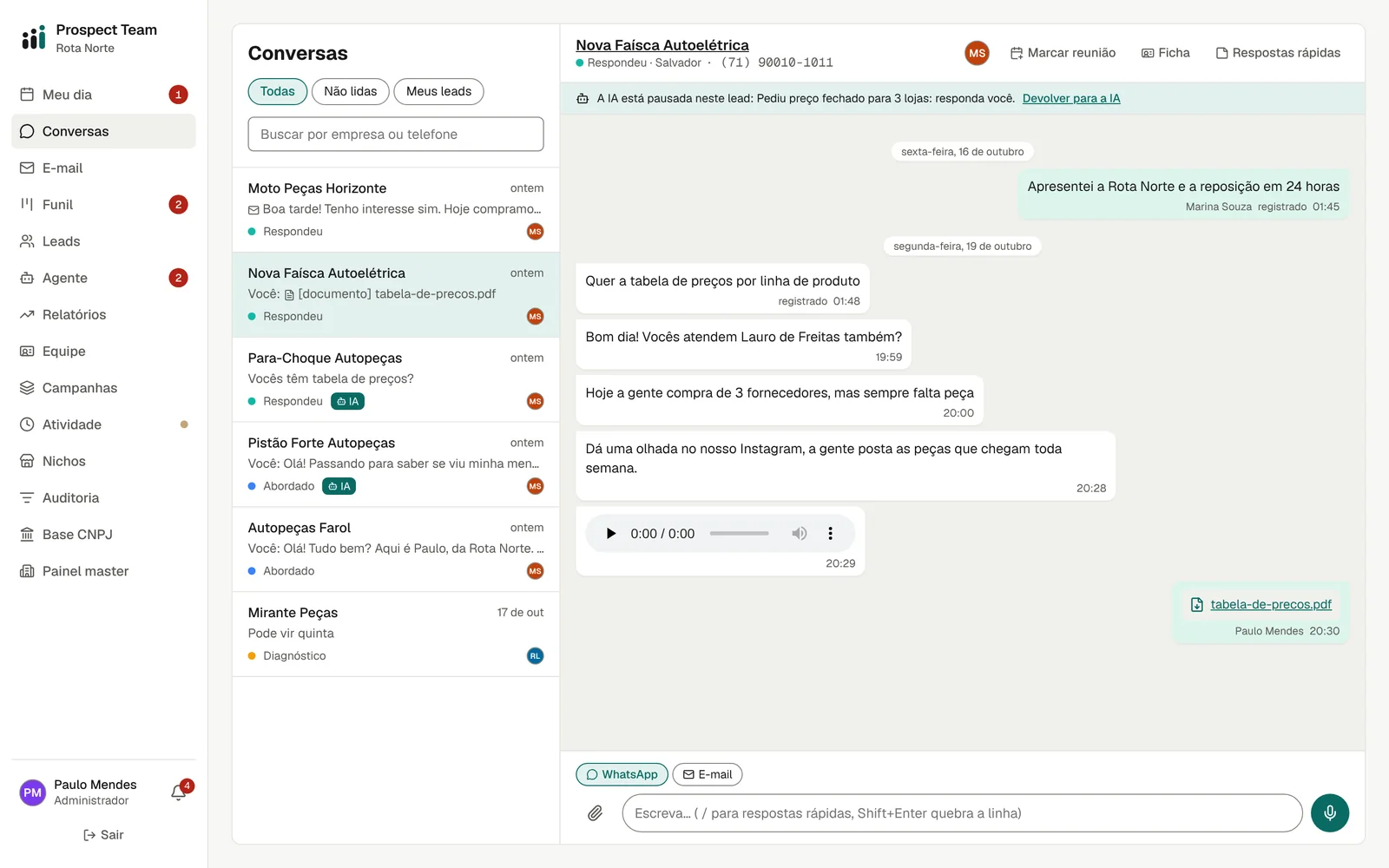Mute the audio message volume icon
The width and height of the screenshot is (1389, 868).
click(800, 534)
